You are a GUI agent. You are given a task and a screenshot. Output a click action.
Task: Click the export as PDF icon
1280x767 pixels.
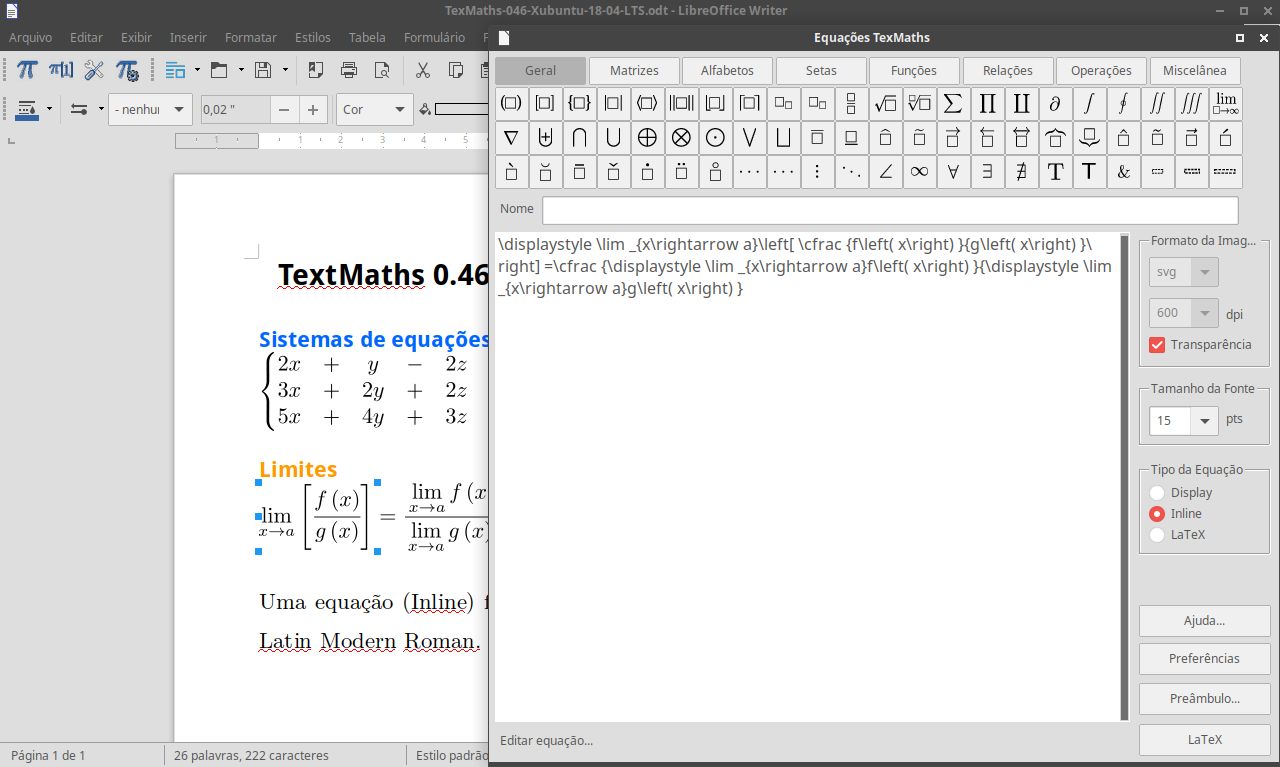click(x=316, y=70)
